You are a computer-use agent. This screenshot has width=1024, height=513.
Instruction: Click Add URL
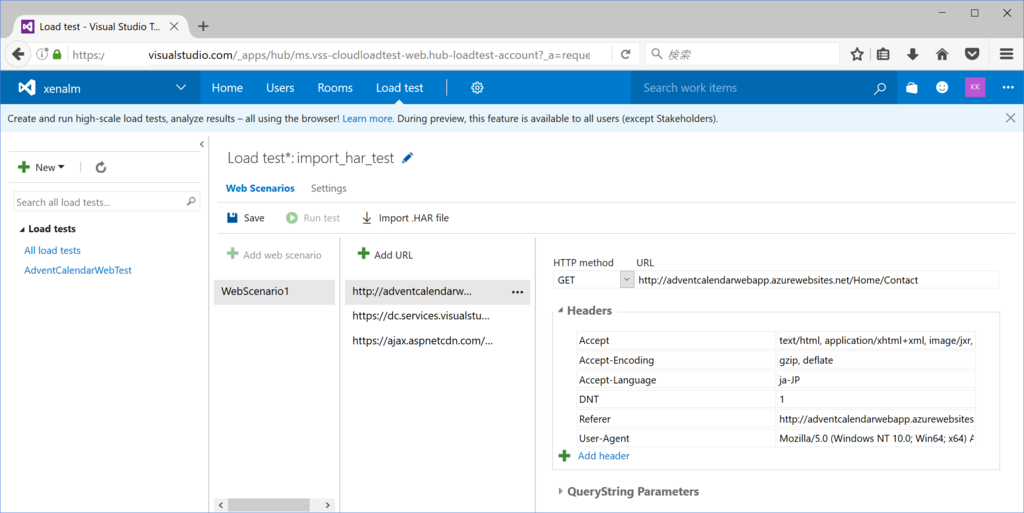click(385, 255)
